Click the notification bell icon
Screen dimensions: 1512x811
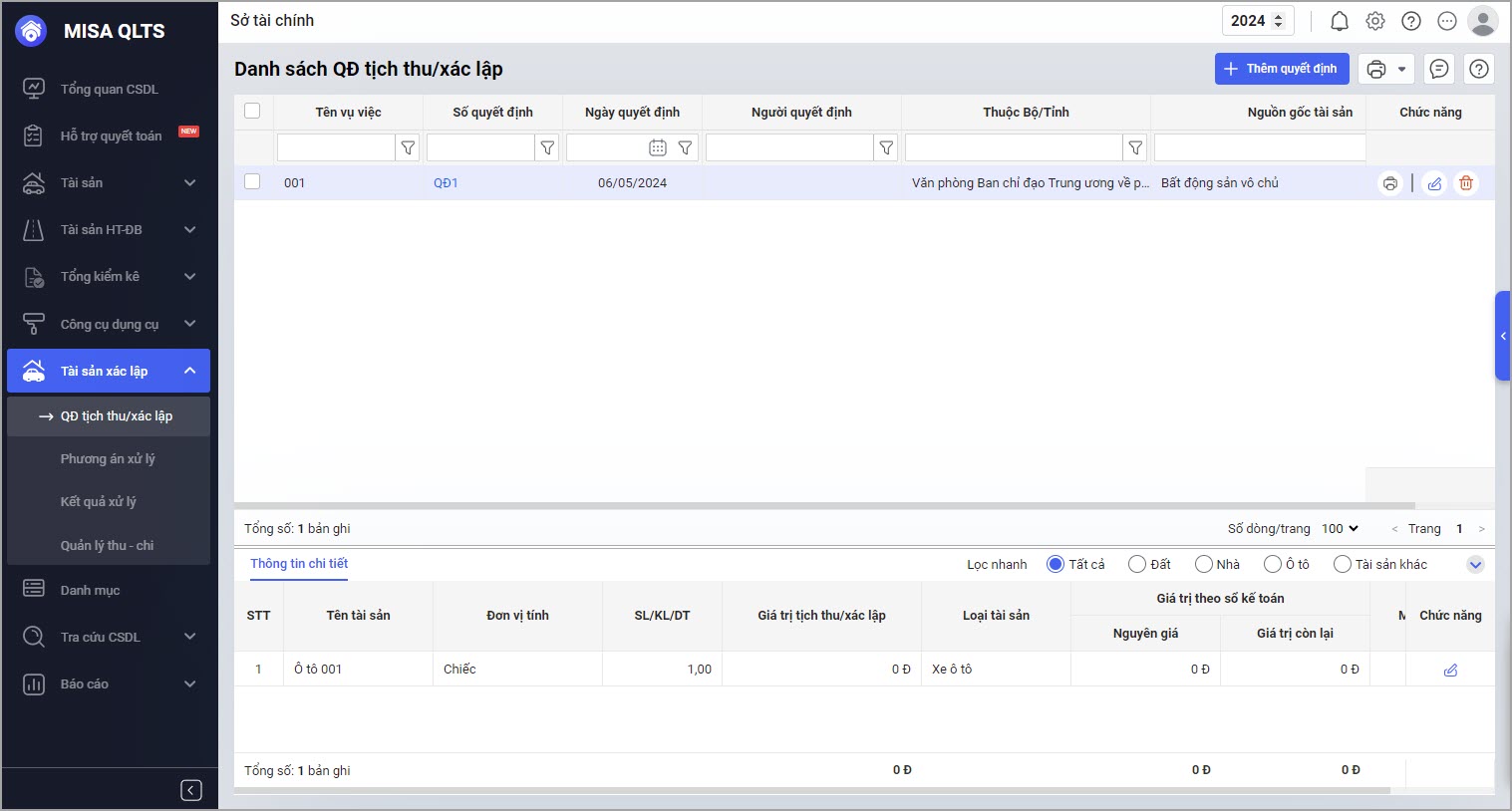(1340, 21)
